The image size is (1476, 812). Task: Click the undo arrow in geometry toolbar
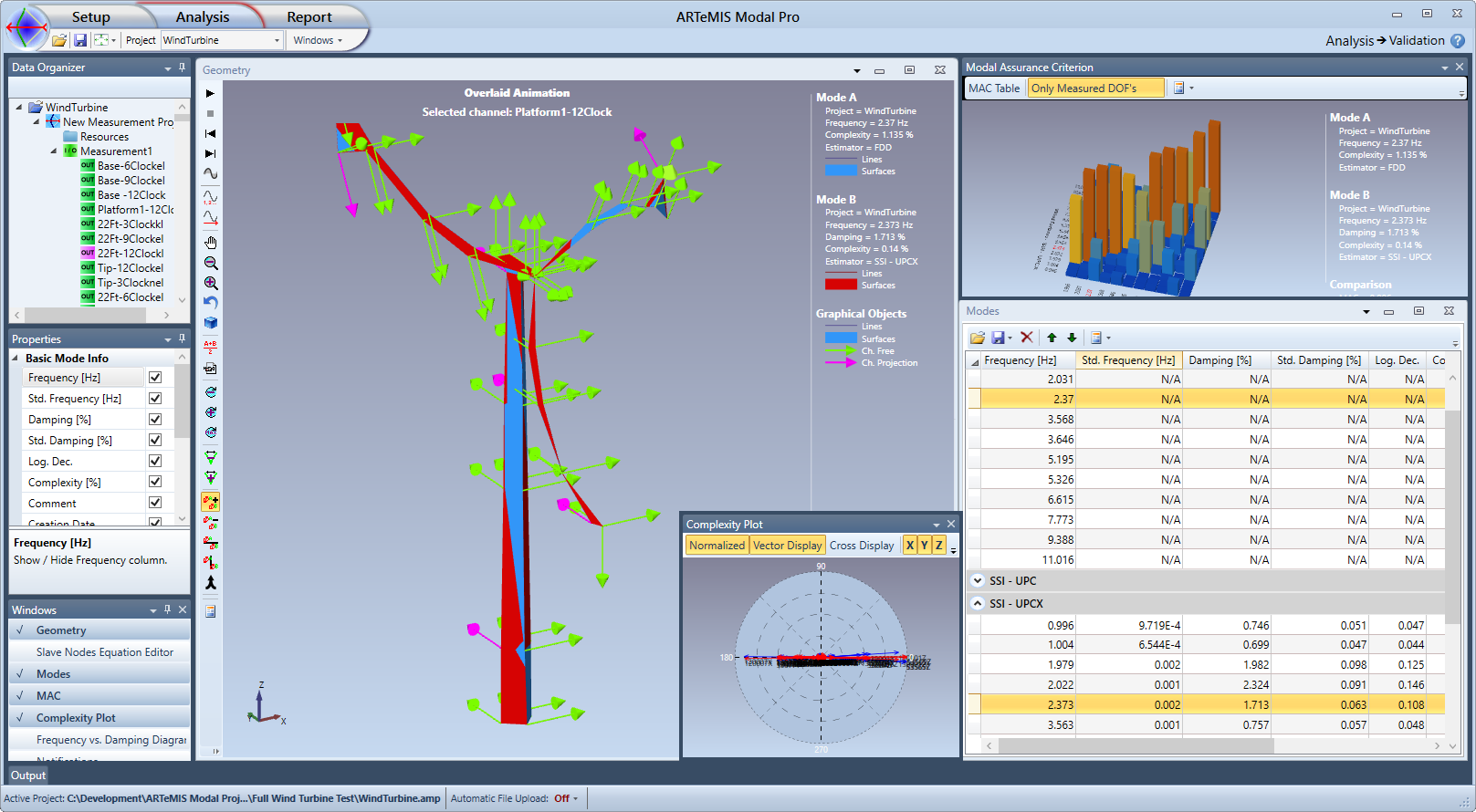[x=210, y=303]
